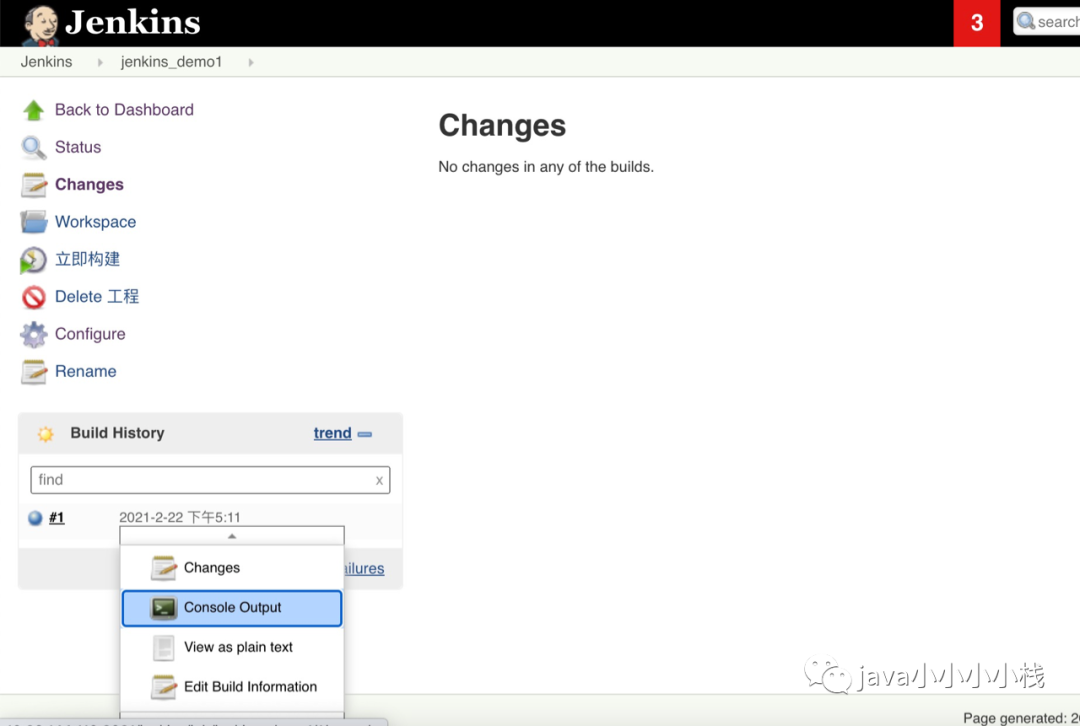Click the Jenkins breadcrumb link
Image resolution: width=1080 pixels, height=726 pixels.
coord(46,62)
